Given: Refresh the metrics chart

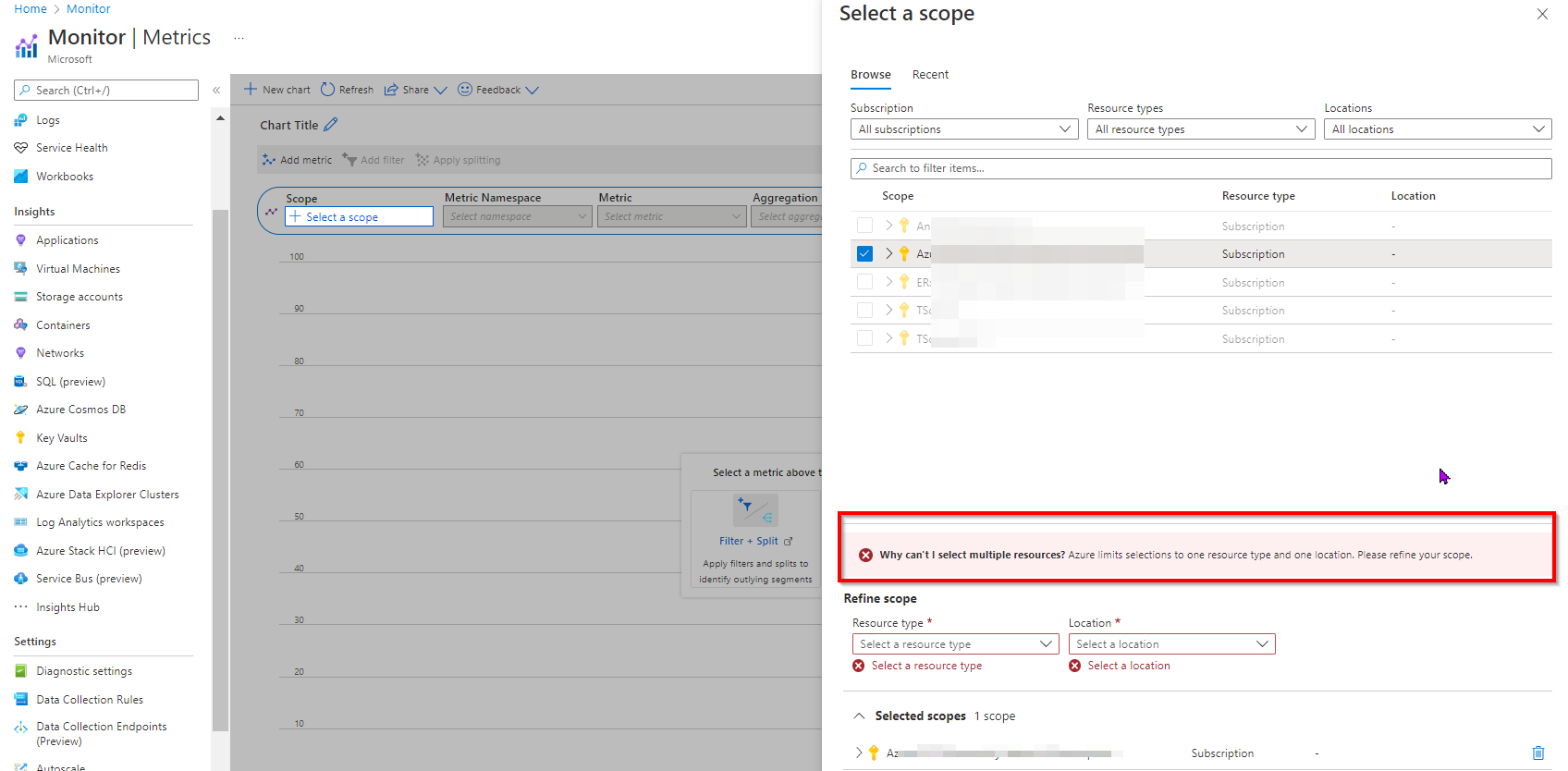Looking at the screenshot, I should click(348, 90).
